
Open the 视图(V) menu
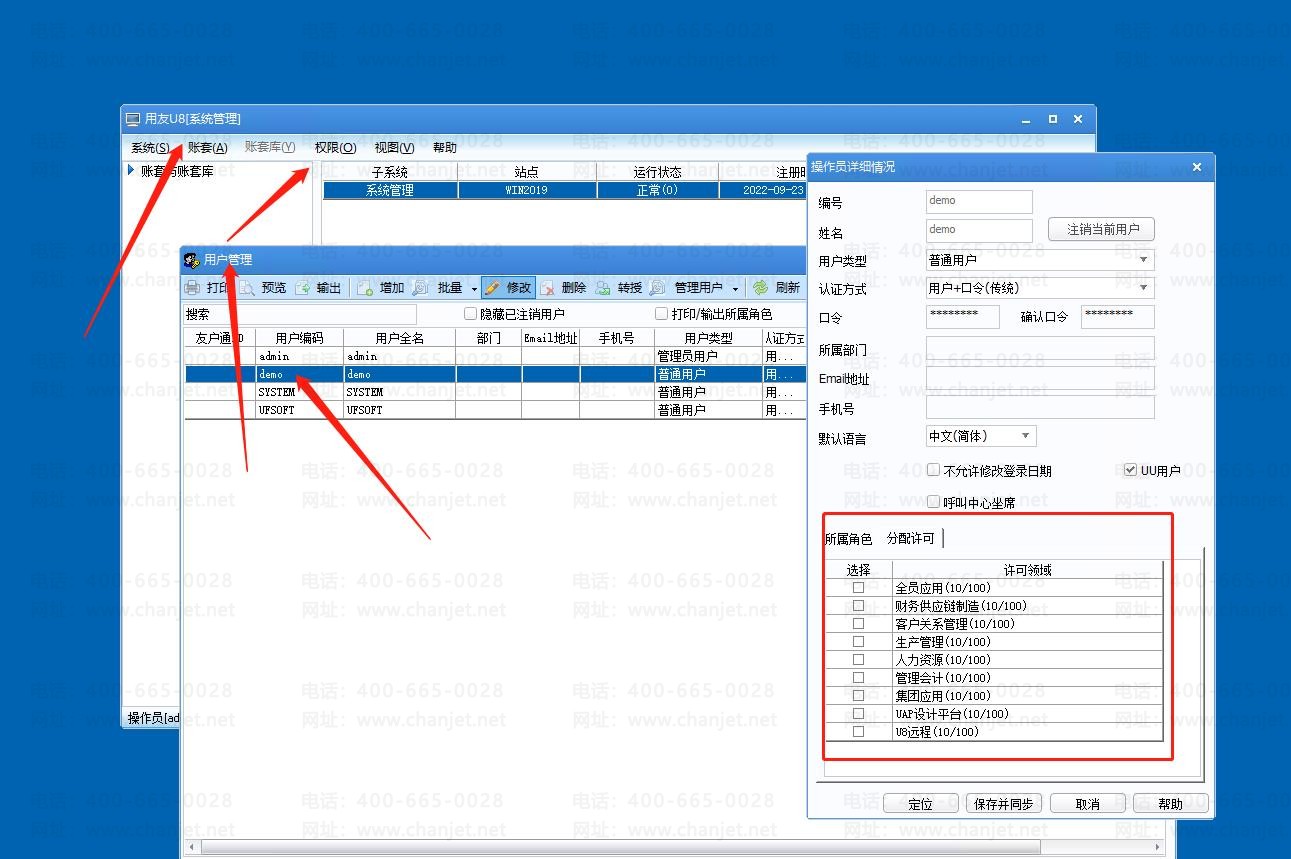(394, 147)
